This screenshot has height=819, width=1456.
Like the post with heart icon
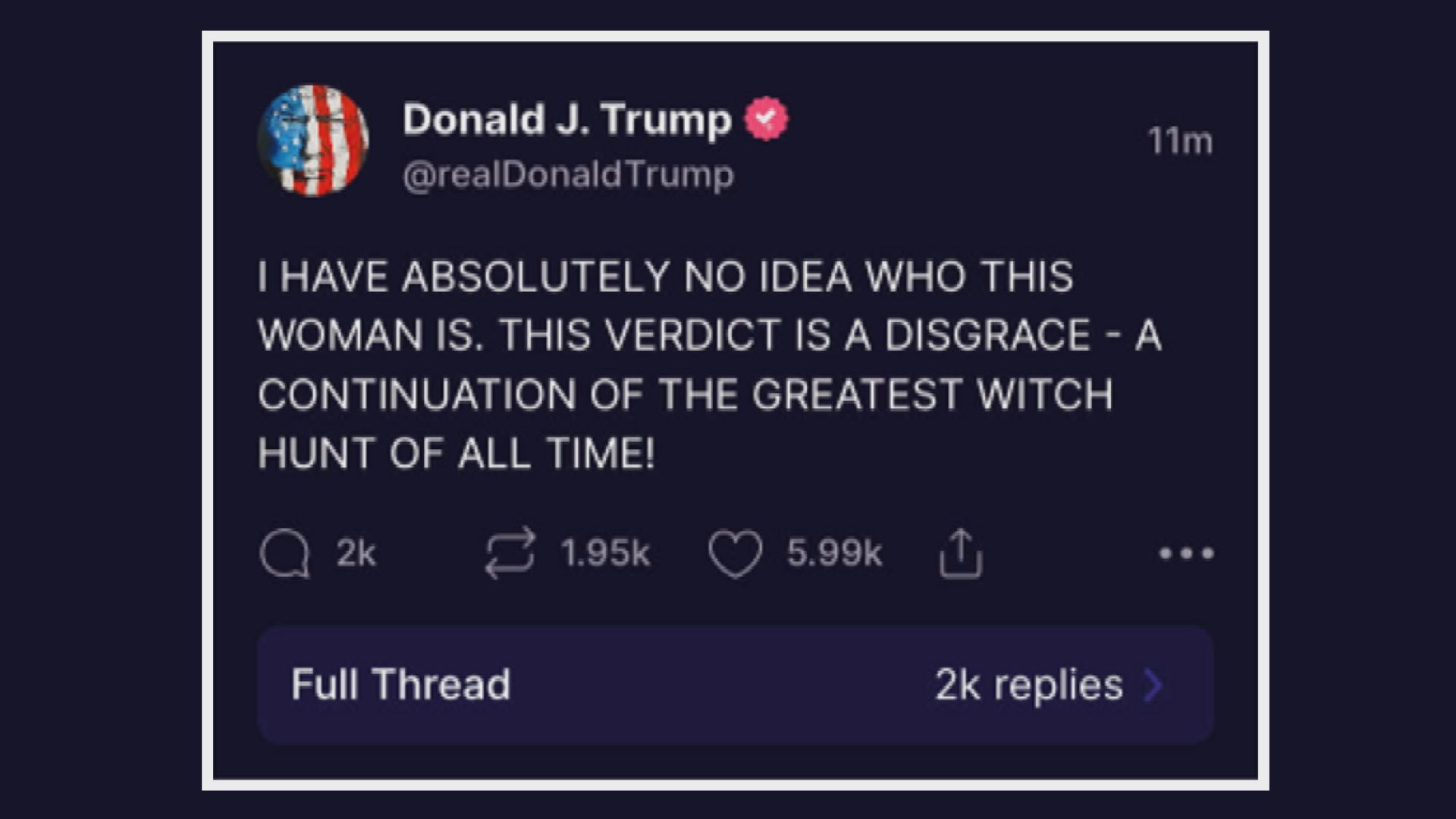(736, 554)
